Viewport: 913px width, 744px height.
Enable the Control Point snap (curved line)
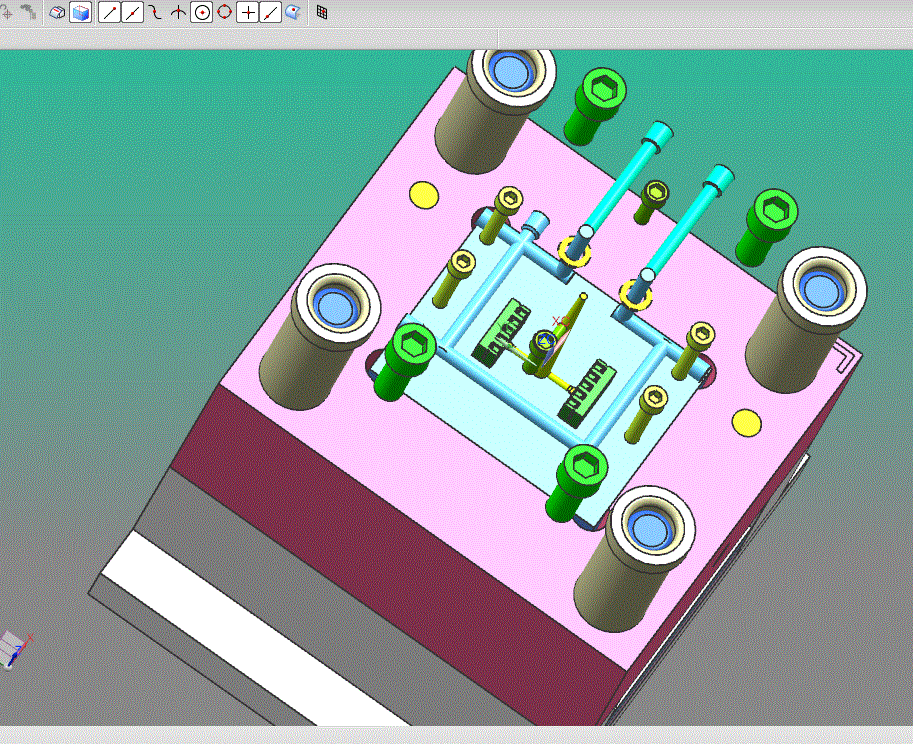155,12
